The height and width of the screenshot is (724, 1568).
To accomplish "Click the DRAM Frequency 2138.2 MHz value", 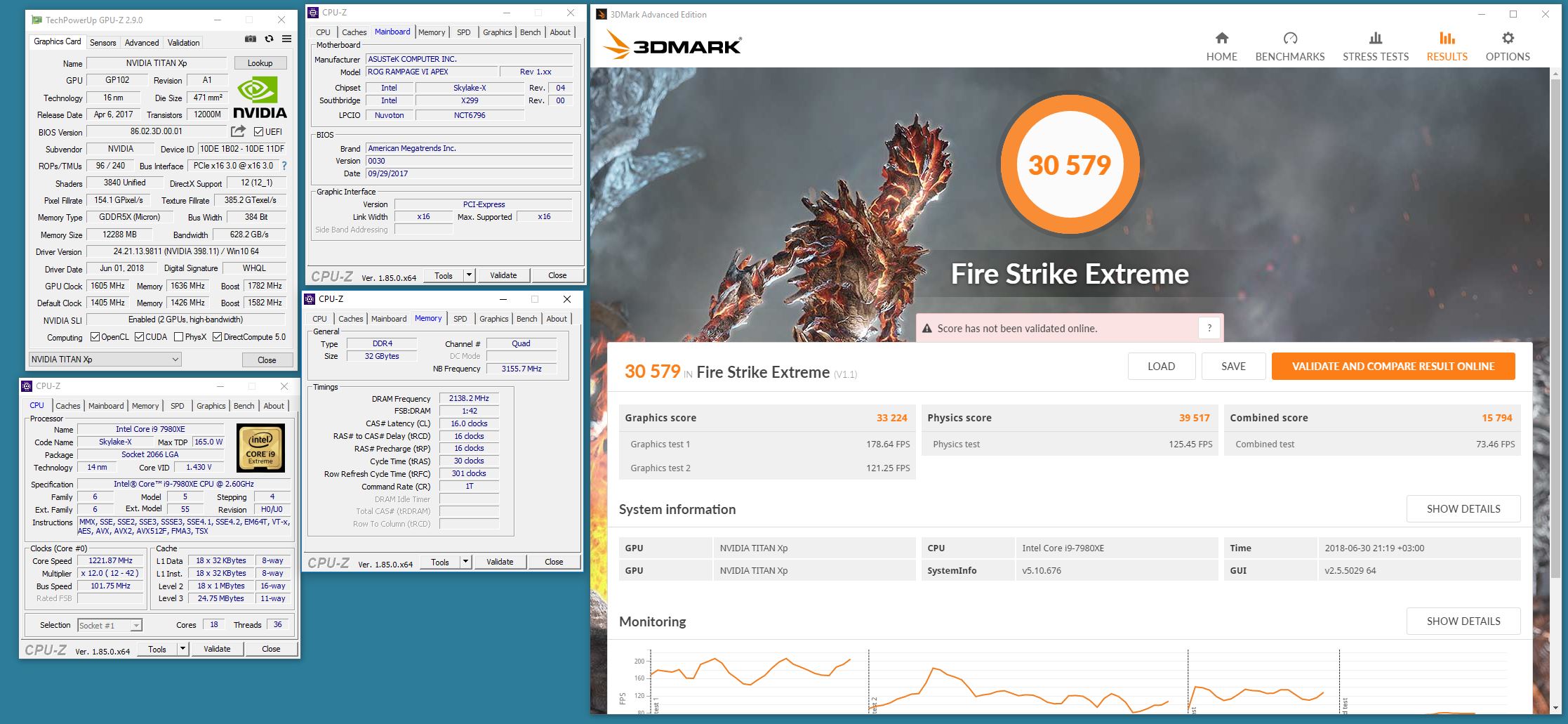I will coord(469,398).
